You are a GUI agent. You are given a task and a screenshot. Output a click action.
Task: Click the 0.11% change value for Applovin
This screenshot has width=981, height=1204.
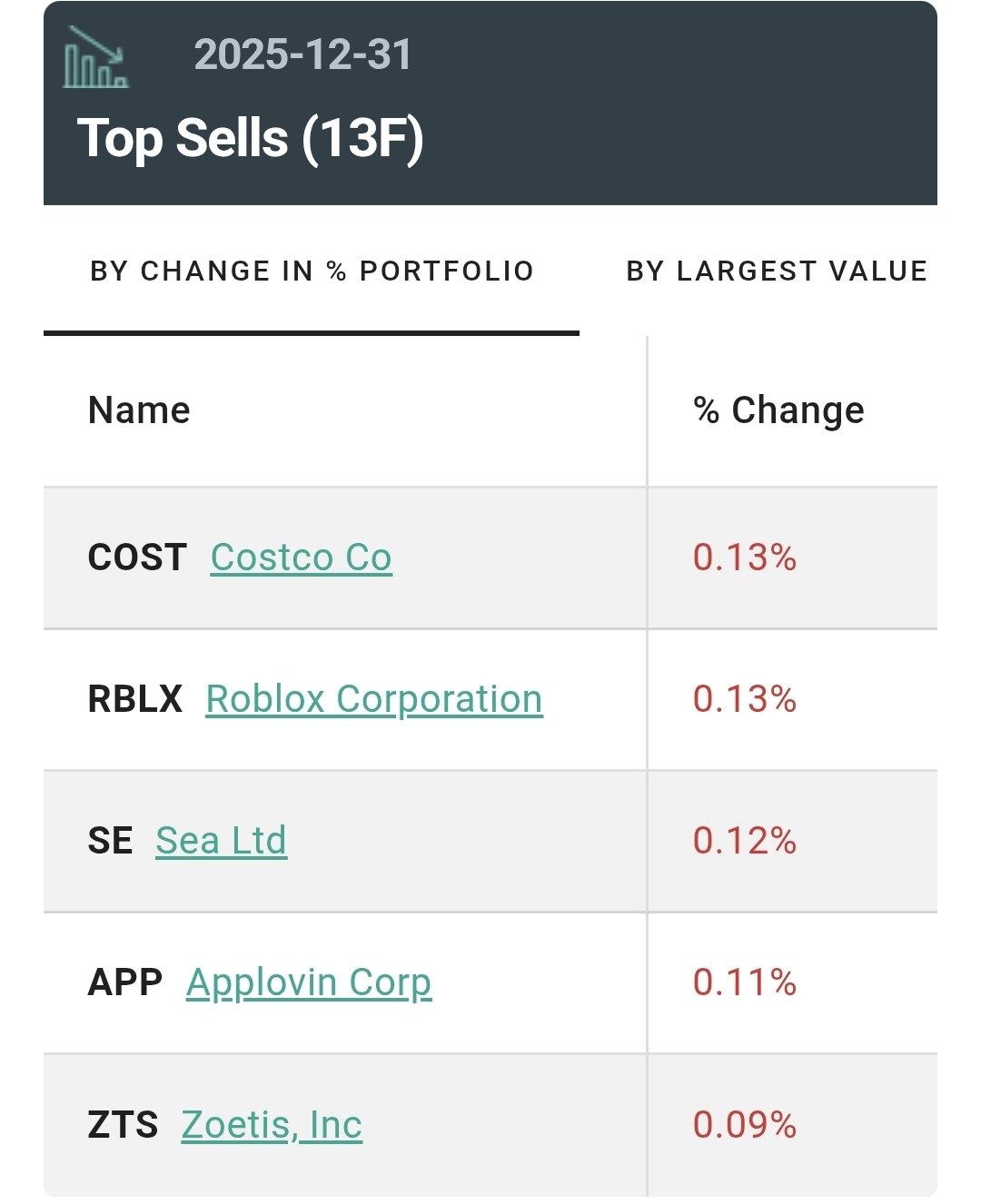click(744, 982)
